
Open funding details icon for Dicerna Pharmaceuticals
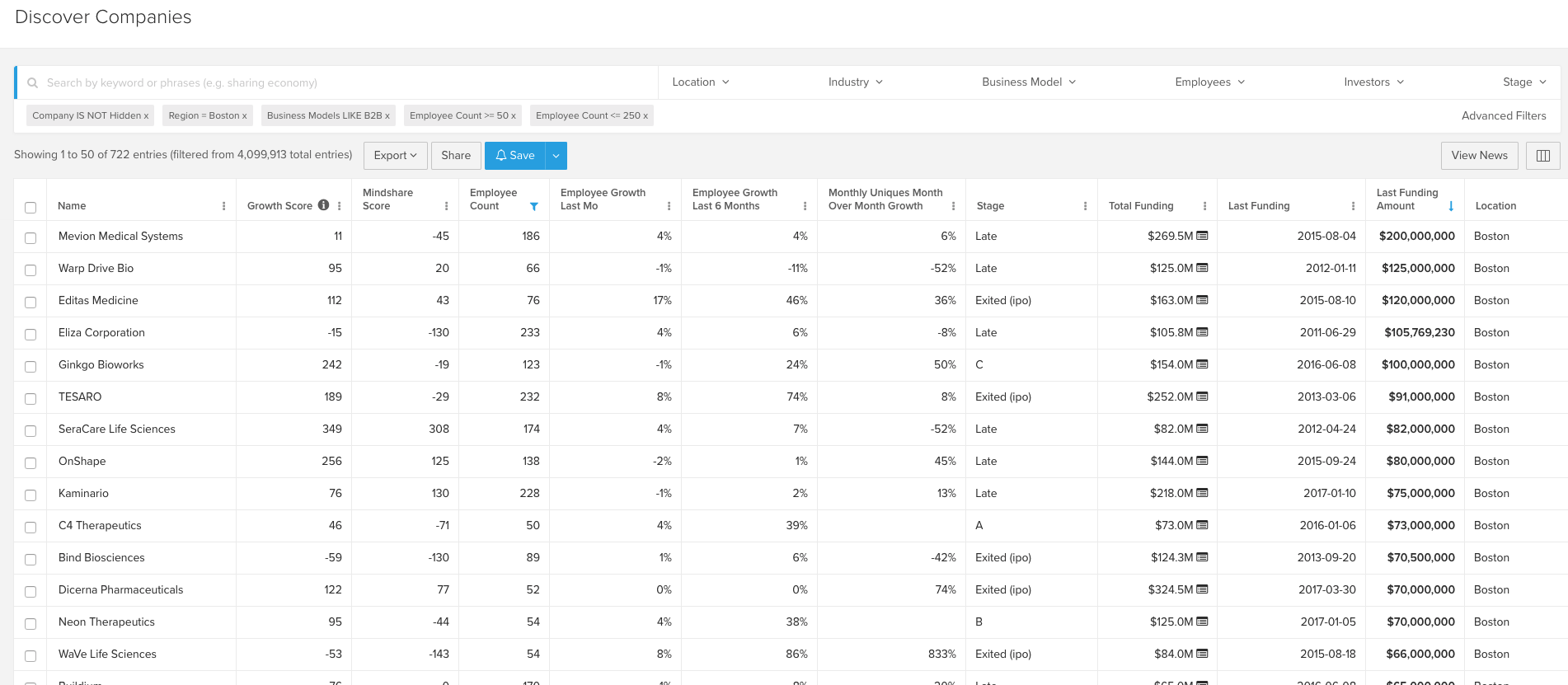coord(1202,589)
